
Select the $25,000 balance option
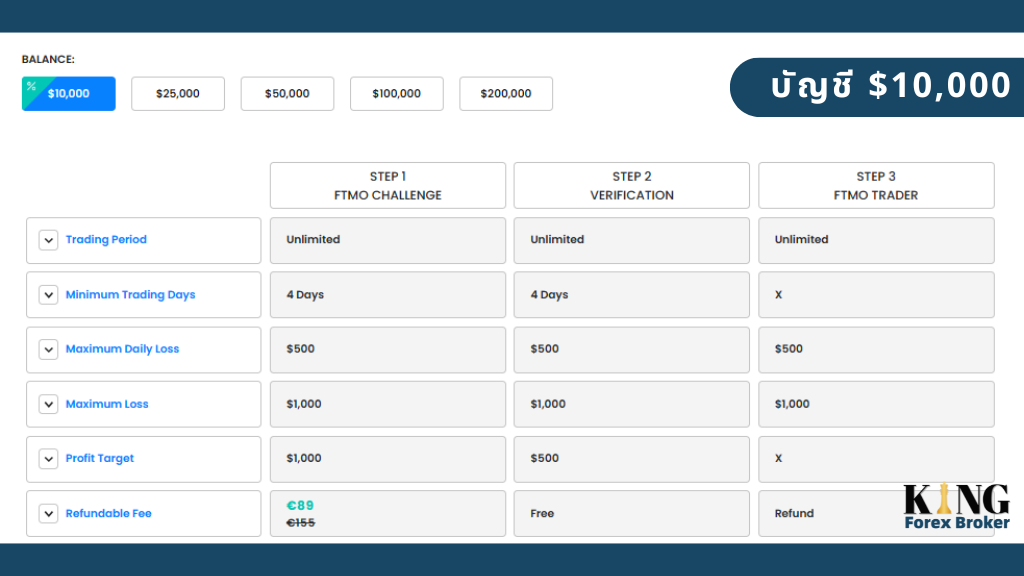pos(178,93)
